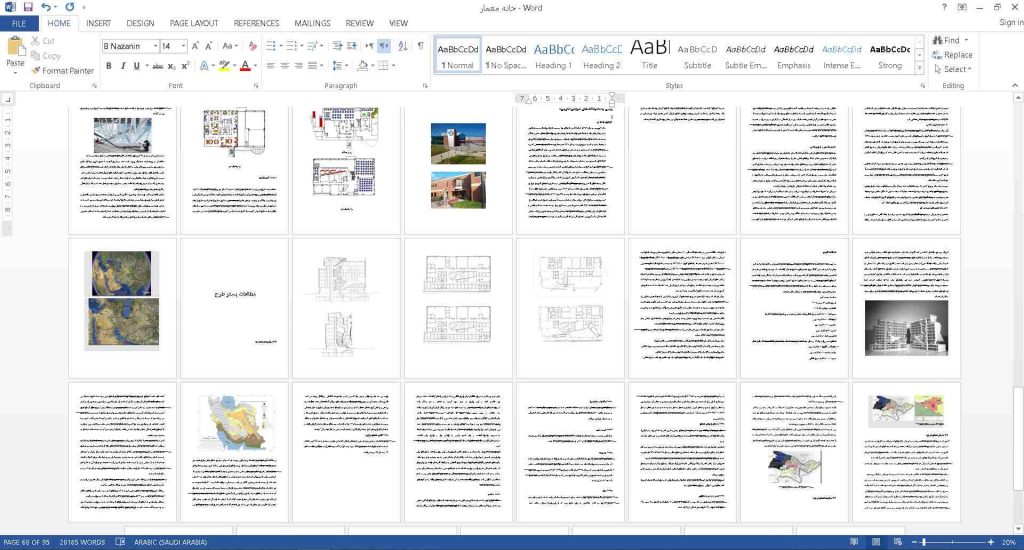Apply the Strong style
The width and height of the screenshot is (1024, 550).
pyautogui.click(x=890, y=55)
